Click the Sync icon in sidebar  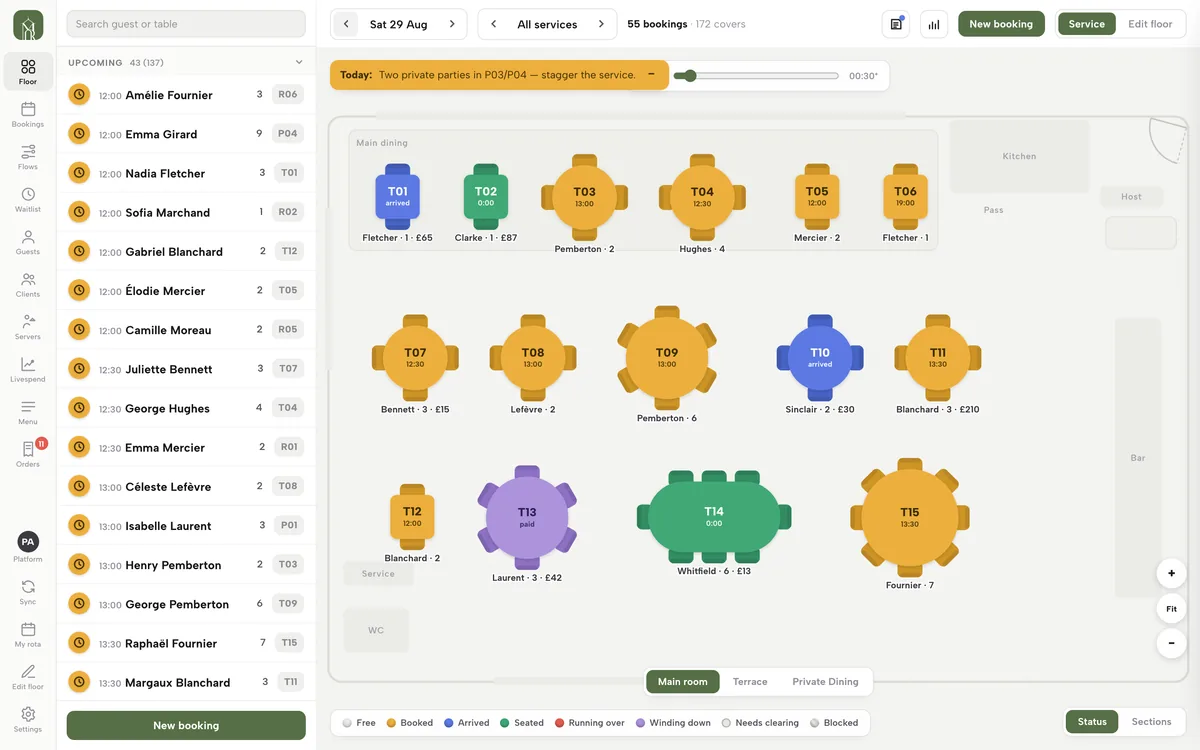coord(28,592)
